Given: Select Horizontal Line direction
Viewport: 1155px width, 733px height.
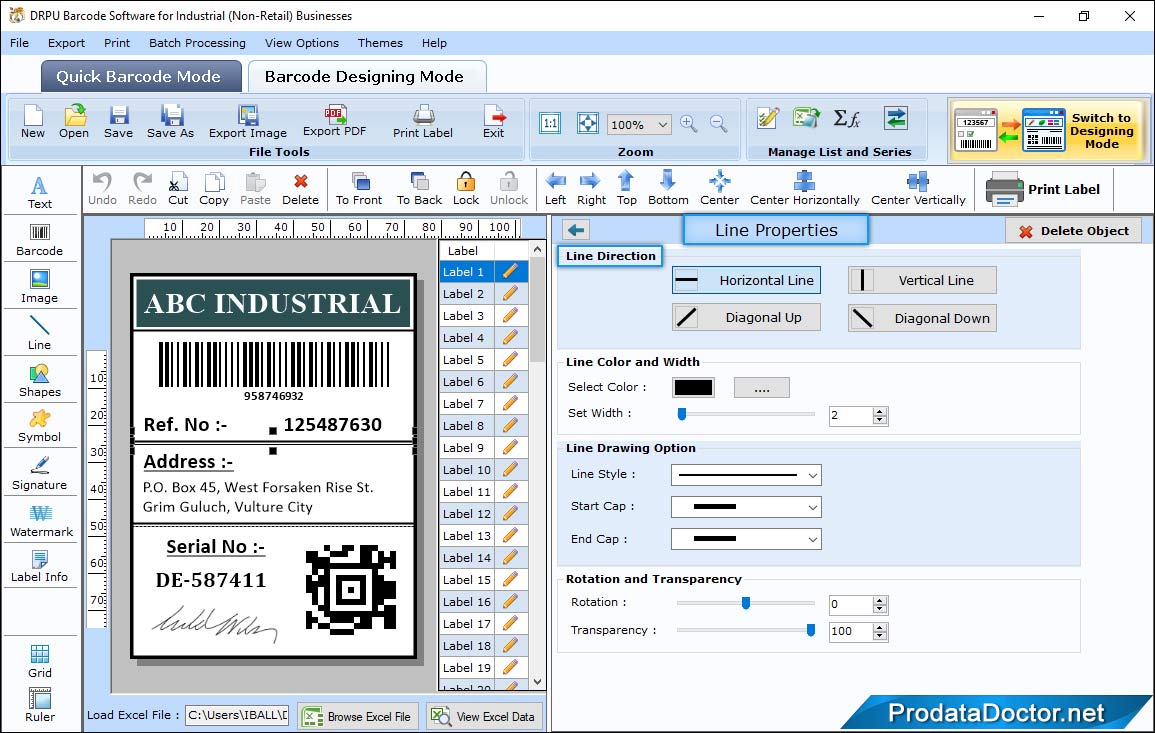Looking at the screenshot, I should (746, 281).
